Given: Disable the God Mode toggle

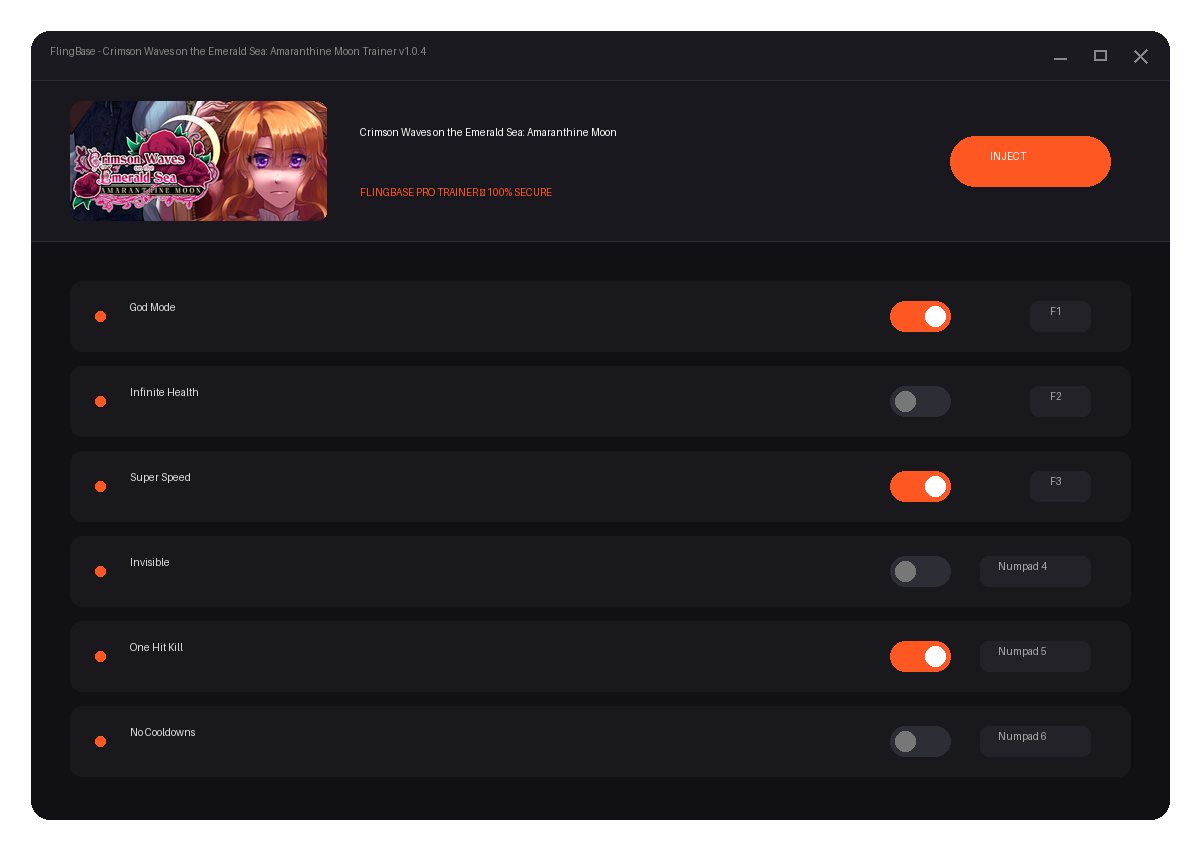Looking at the screenshot, I should (920, 316).
